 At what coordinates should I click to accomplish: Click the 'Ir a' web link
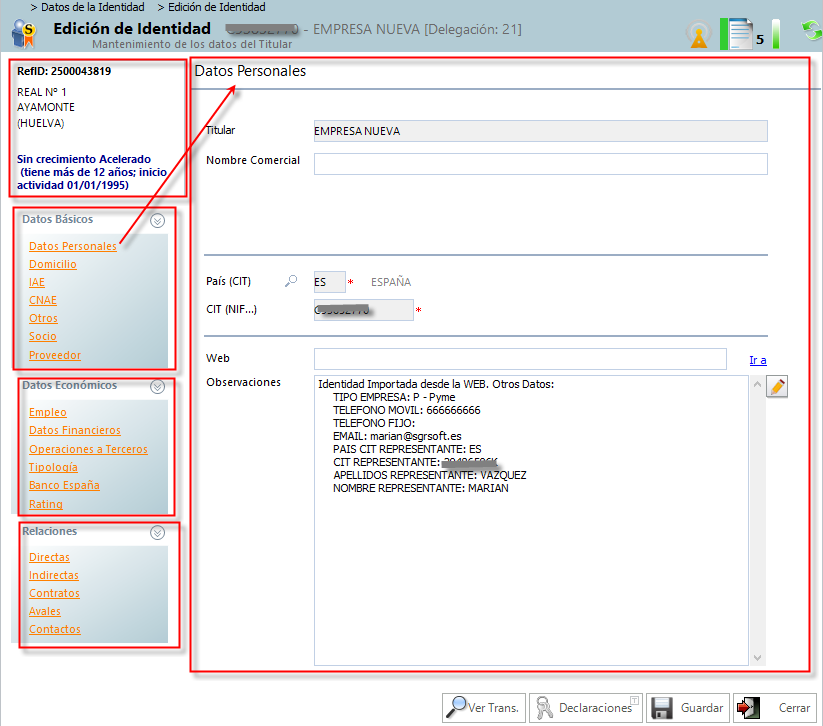coord(757,360)
